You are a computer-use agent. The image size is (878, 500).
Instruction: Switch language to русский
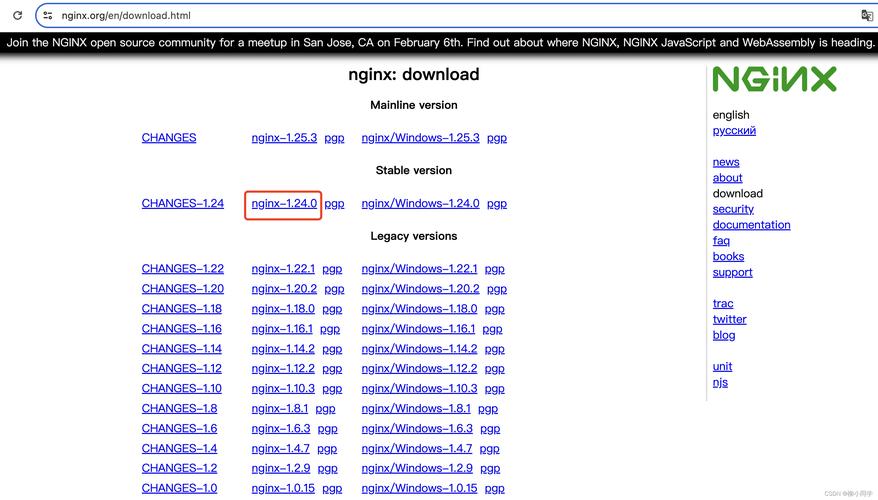734,130
